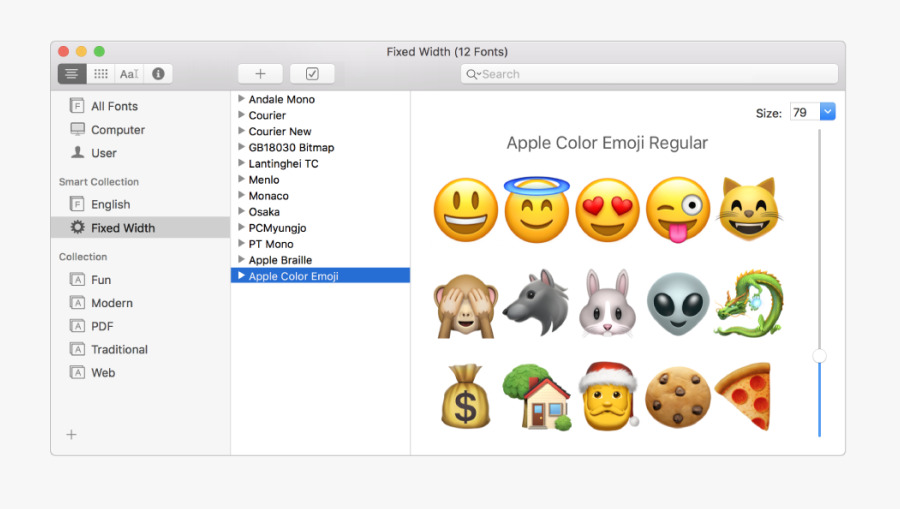Select Monaco font name
This screenshot has height=509, width=900.
269,196
